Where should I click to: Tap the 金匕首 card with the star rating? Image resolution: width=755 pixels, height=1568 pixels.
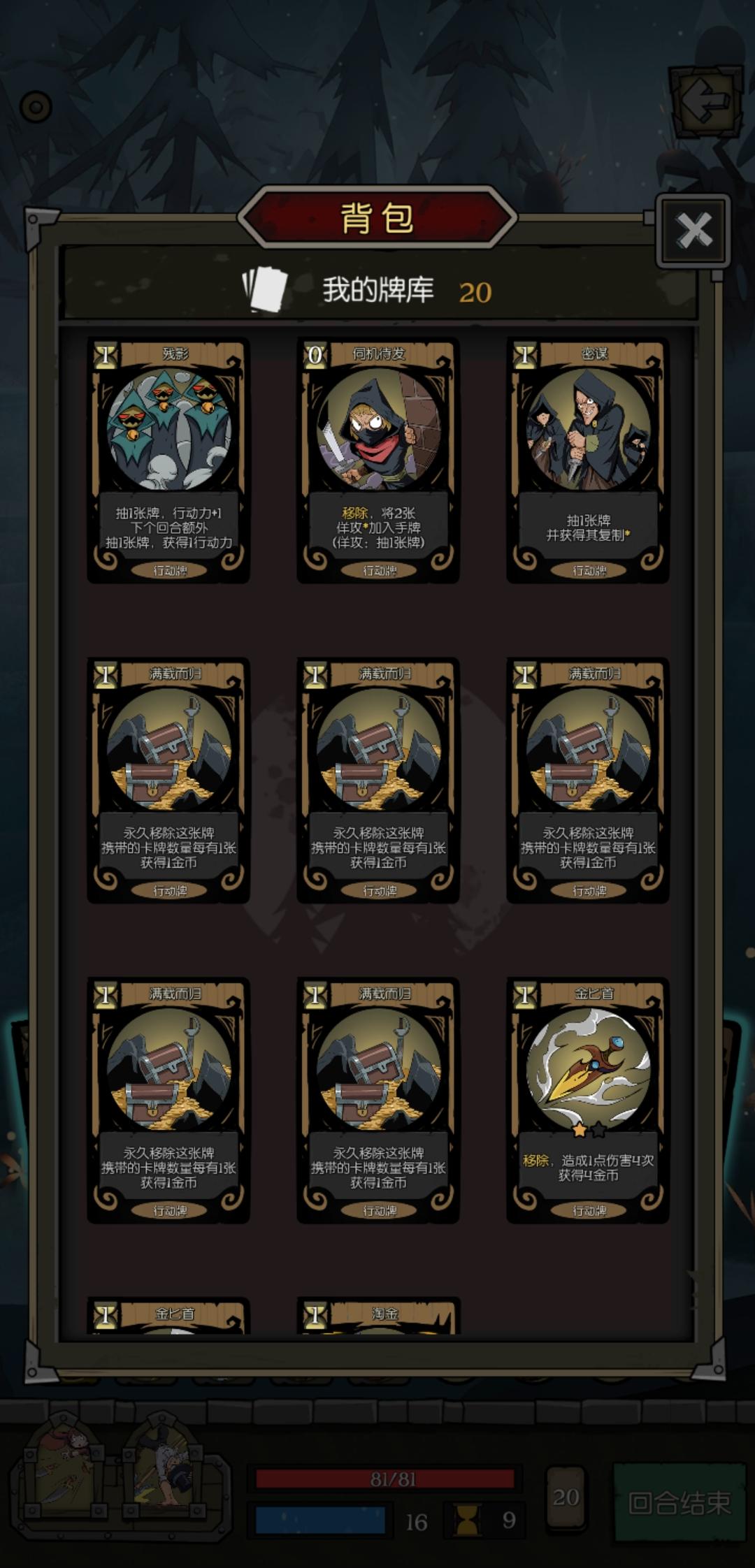[588, 1101]
